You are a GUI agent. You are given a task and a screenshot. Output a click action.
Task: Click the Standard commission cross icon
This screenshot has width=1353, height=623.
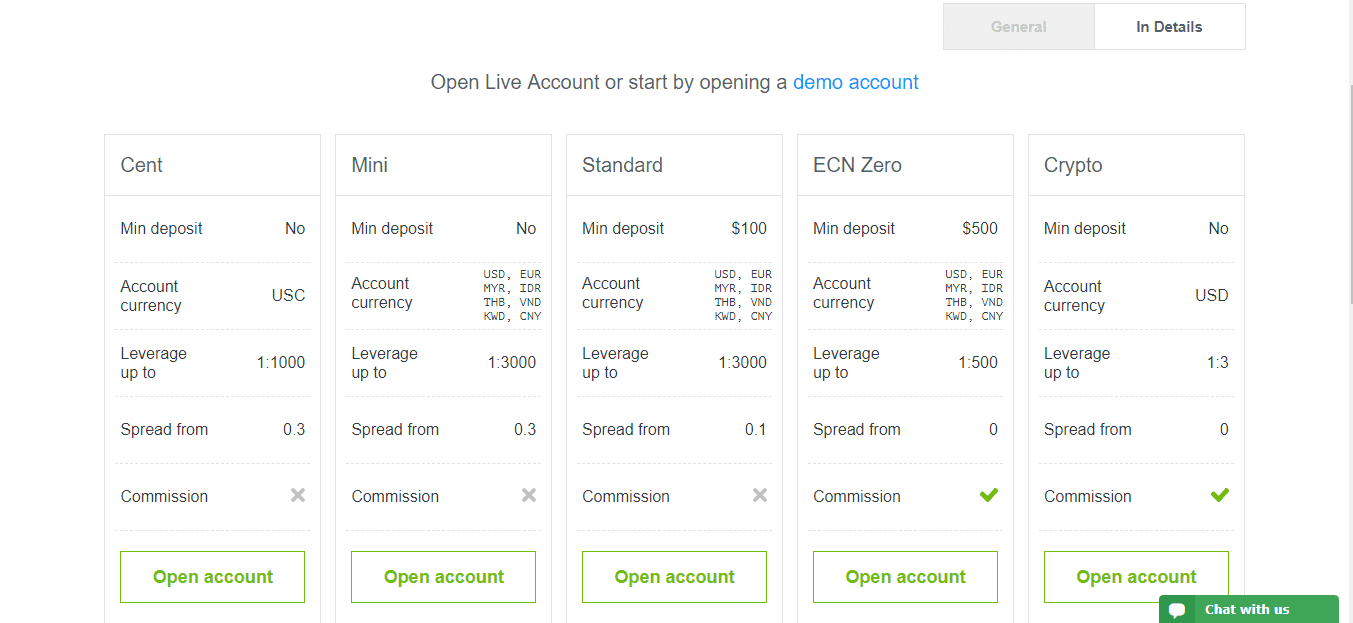(760, 495)
